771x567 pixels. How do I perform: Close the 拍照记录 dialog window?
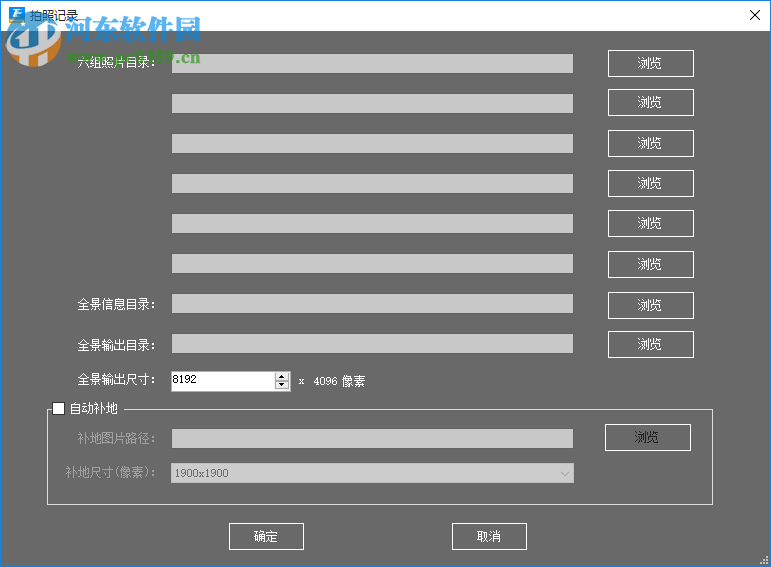tap(755, 15)
